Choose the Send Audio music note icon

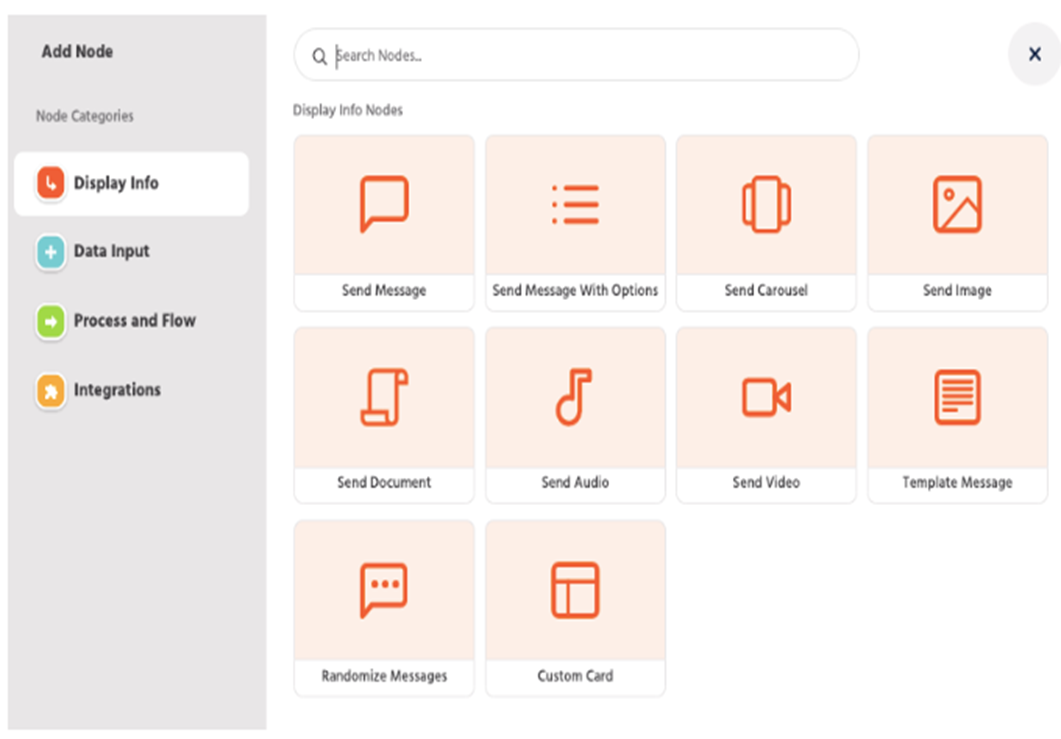[x=575, y=397]
